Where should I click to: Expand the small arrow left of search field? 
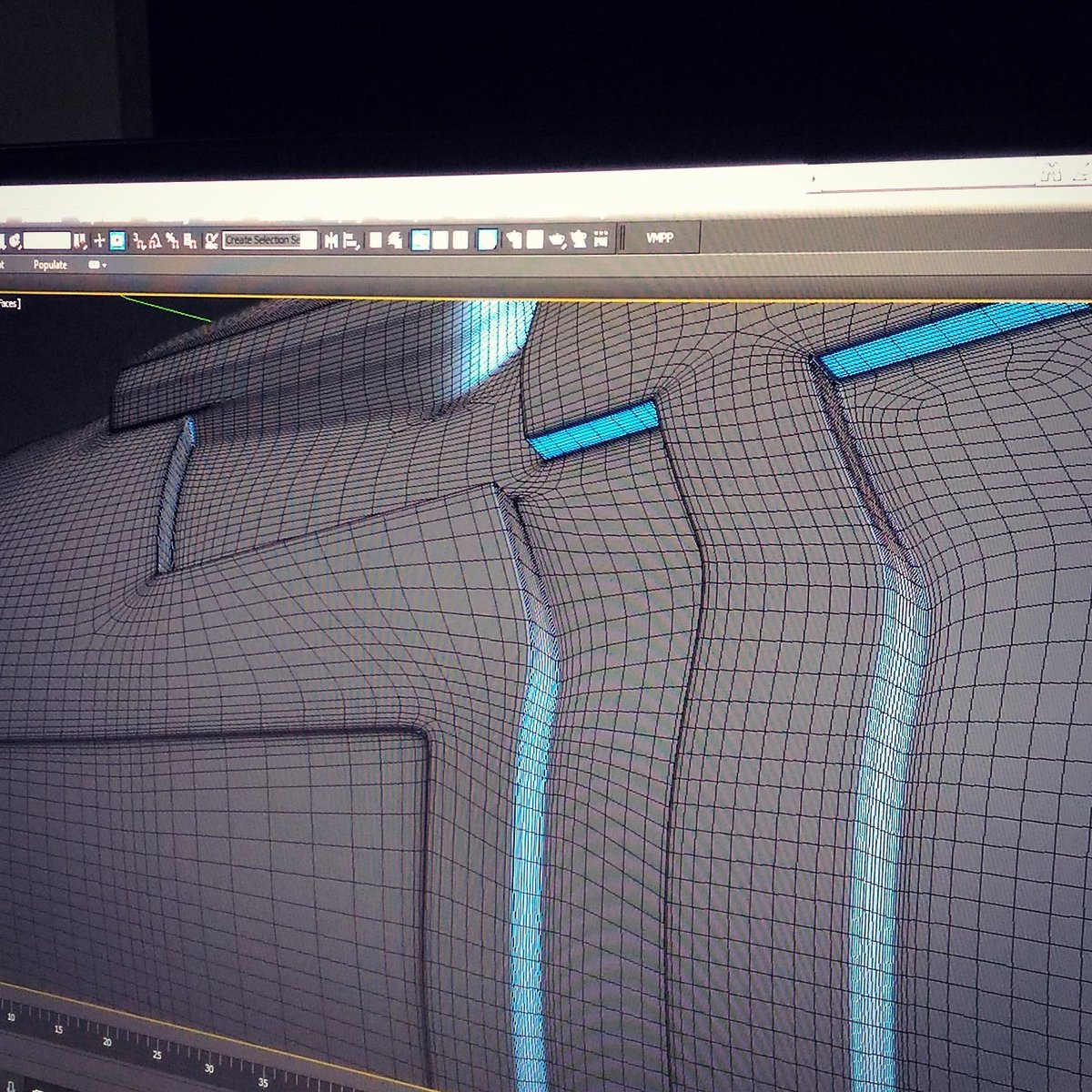[x=814, y=178]
